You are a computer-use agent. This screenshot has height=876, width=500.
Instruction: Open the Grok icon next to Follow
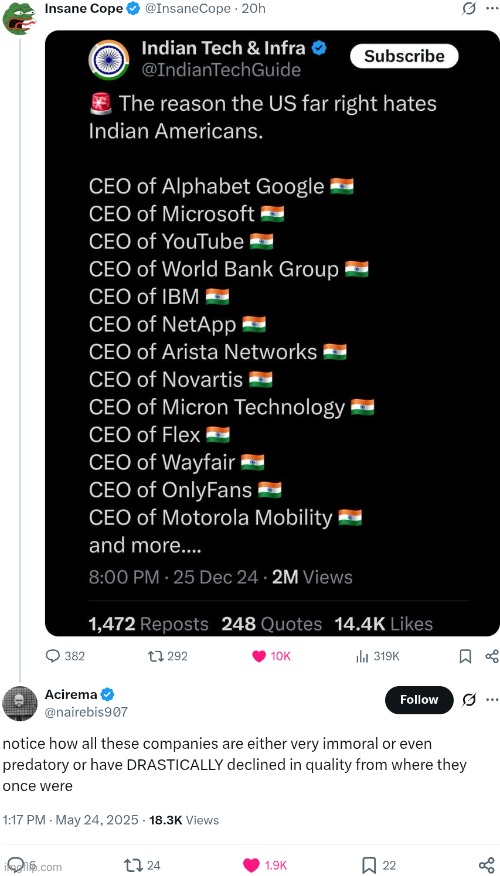[469, 699]
